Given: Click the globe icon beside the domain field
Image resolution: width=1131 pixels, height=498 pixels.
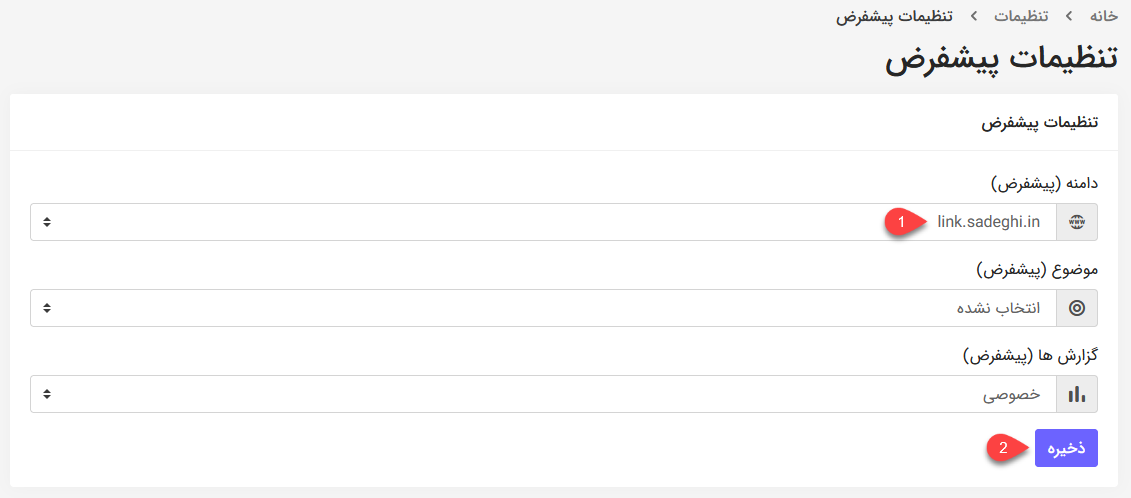Looking at the screenshot, I should coord(1077,222).
